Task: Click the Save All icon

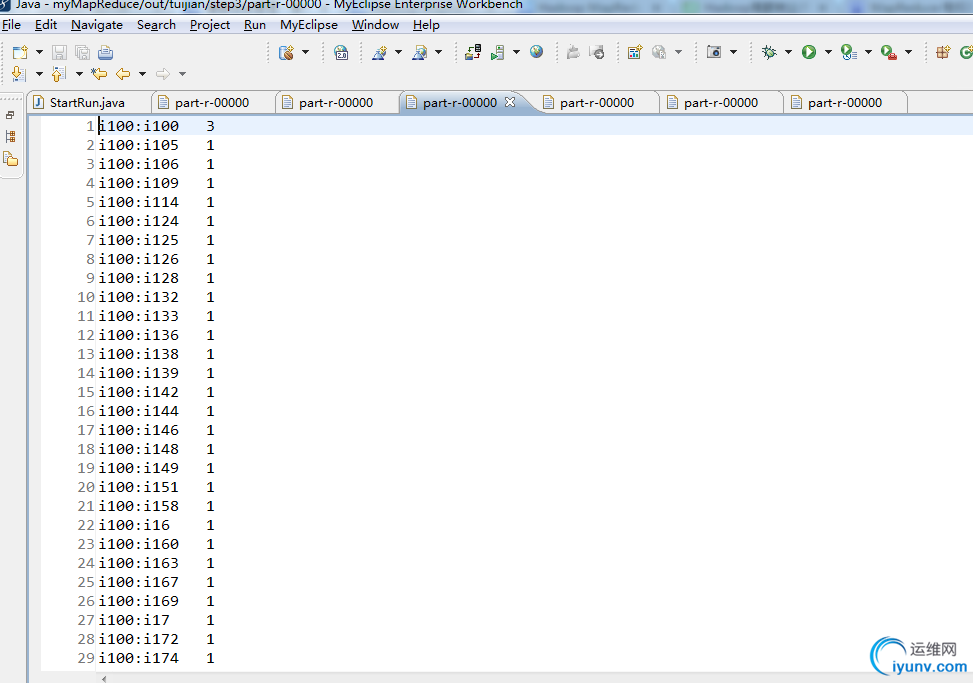Action: pos(82,52)
